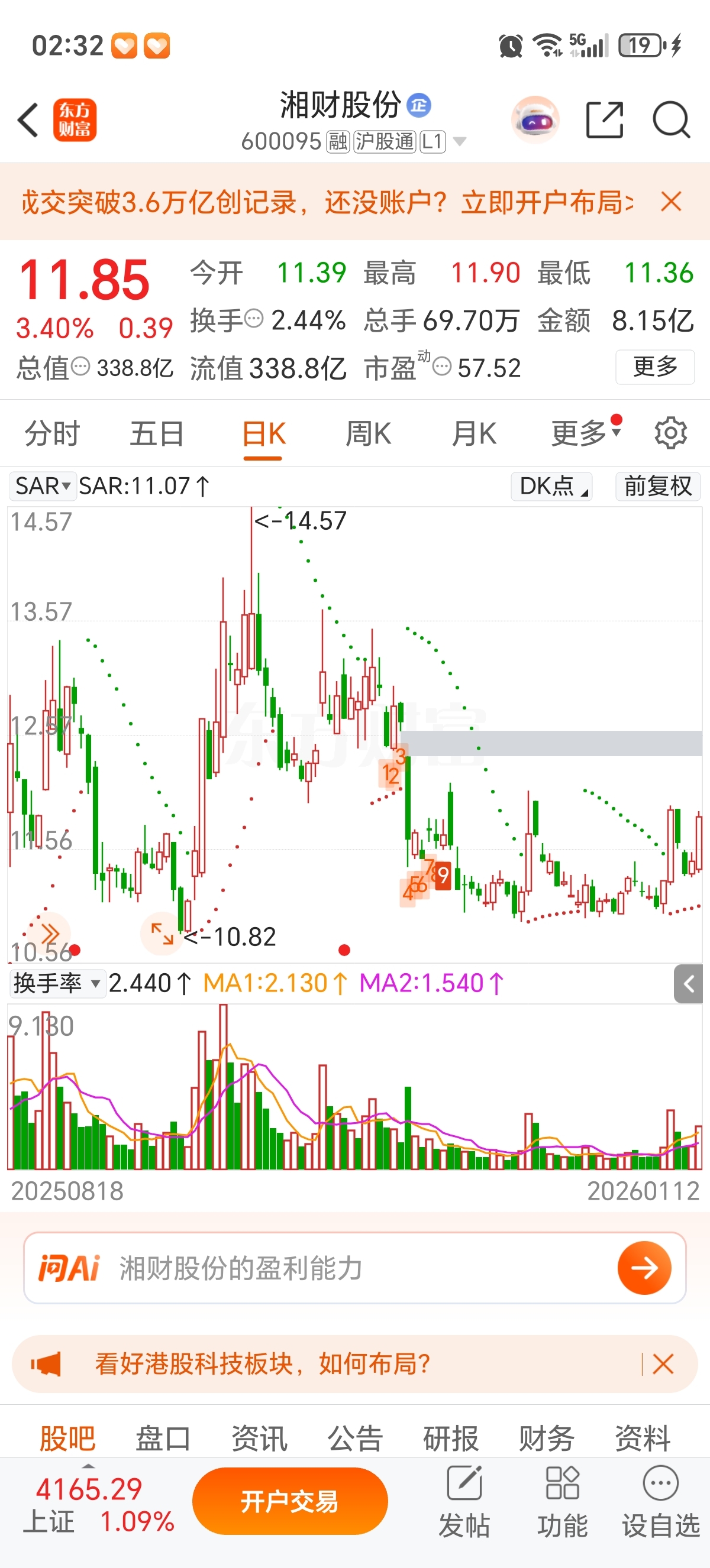Switch to the 月K chart tab
The width and height of the screenshot is (710, 1568).
point(475,434)
